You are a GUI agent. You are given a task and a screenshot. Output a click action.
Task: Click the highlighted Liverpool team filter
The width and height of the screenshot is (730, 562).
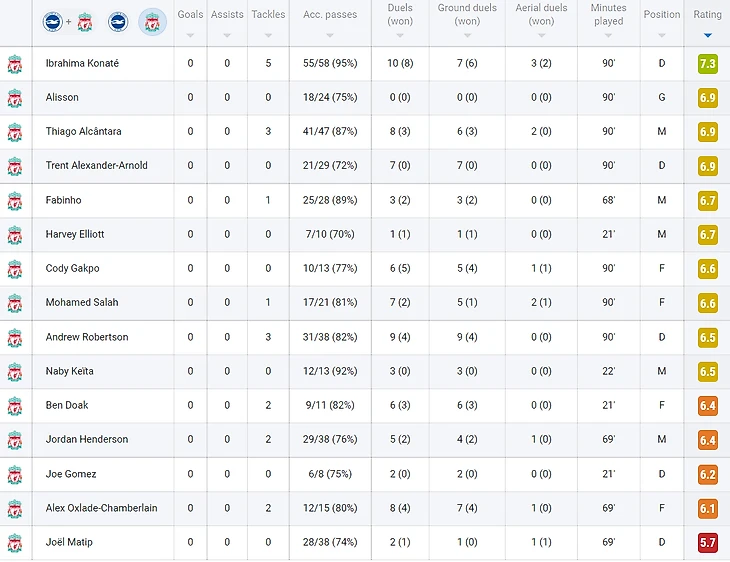tap(152, 22)
